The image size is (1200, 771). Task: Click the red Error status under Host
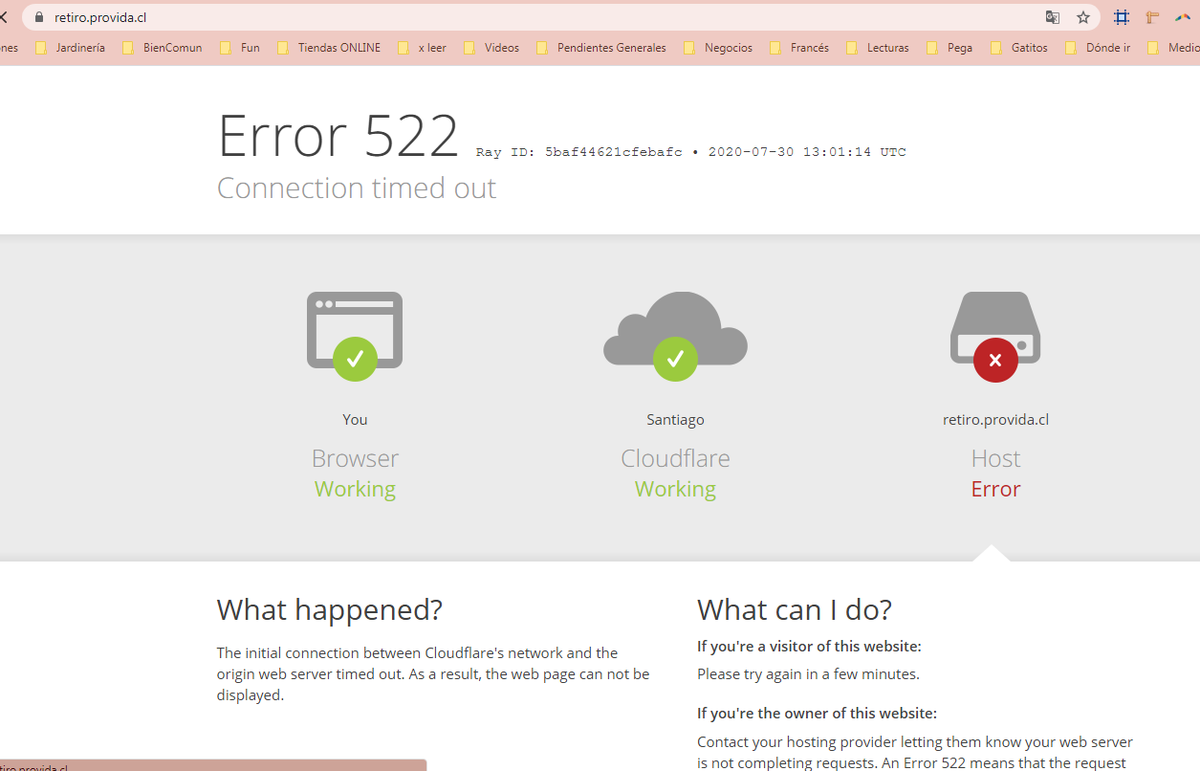996,489
